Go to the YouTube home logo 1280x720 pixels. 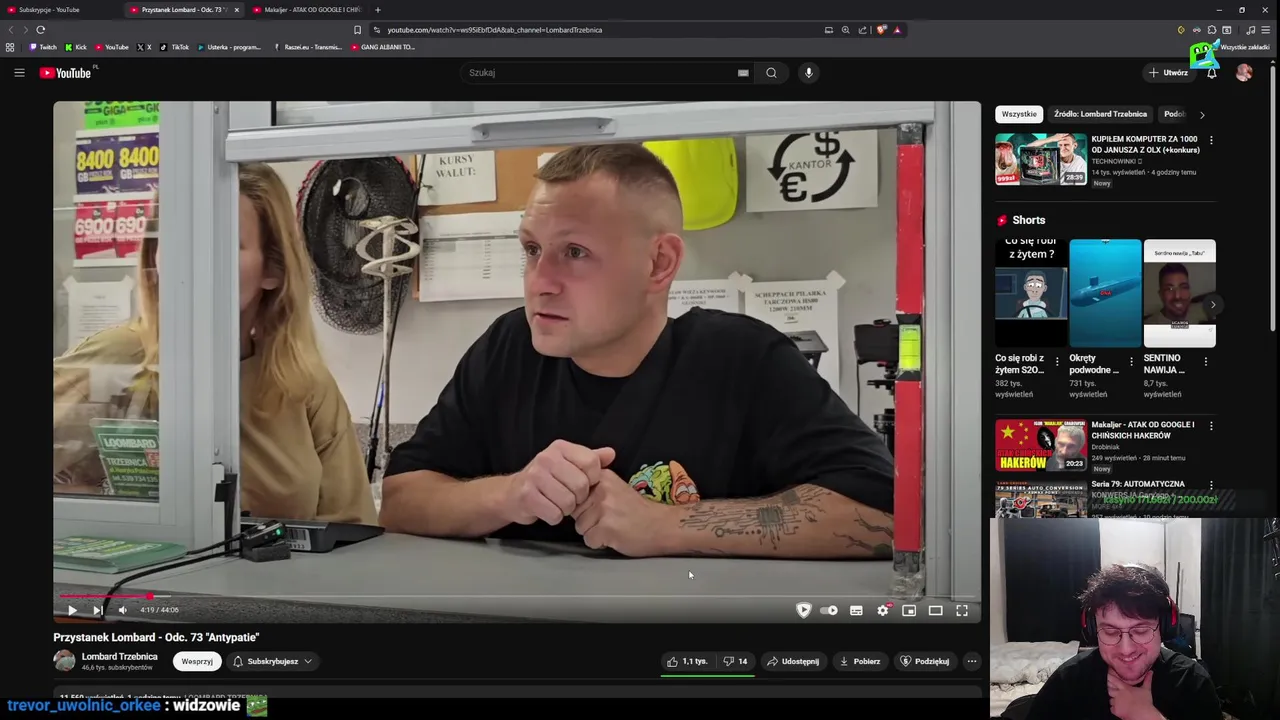click(x=66, y=72)
